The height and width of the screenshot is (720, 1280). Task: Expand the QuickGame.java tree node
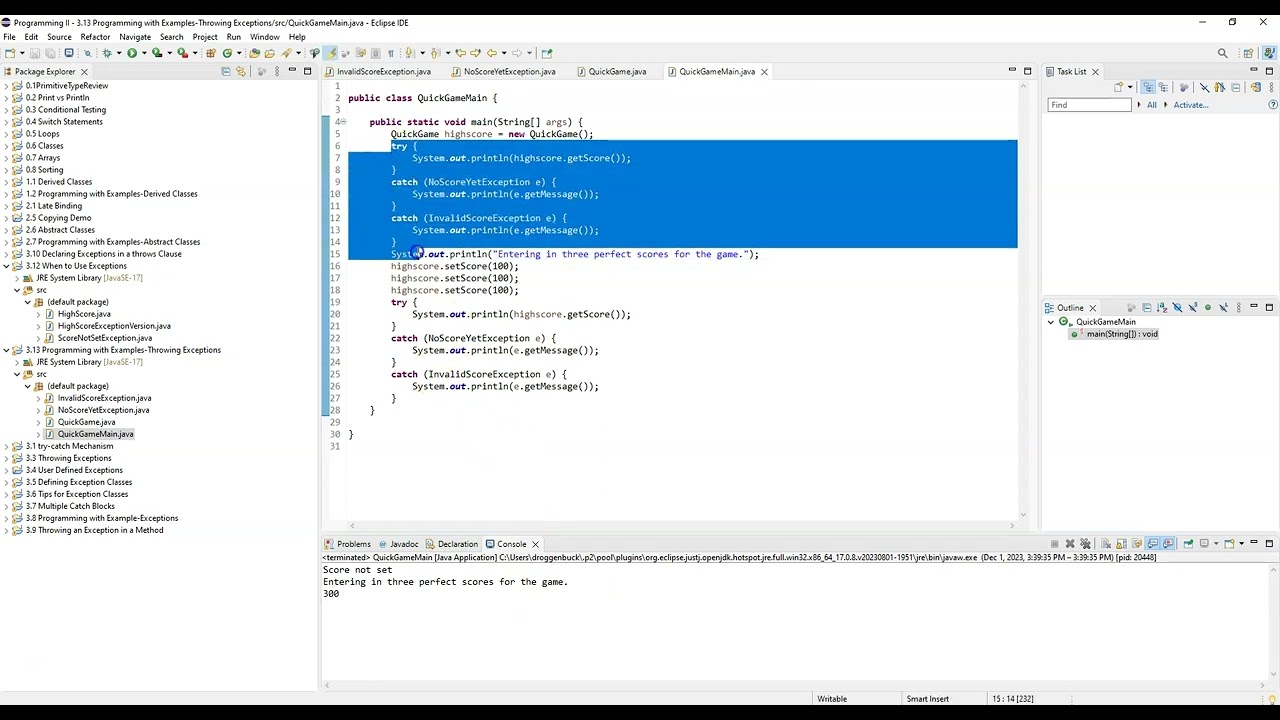(38, 422)
